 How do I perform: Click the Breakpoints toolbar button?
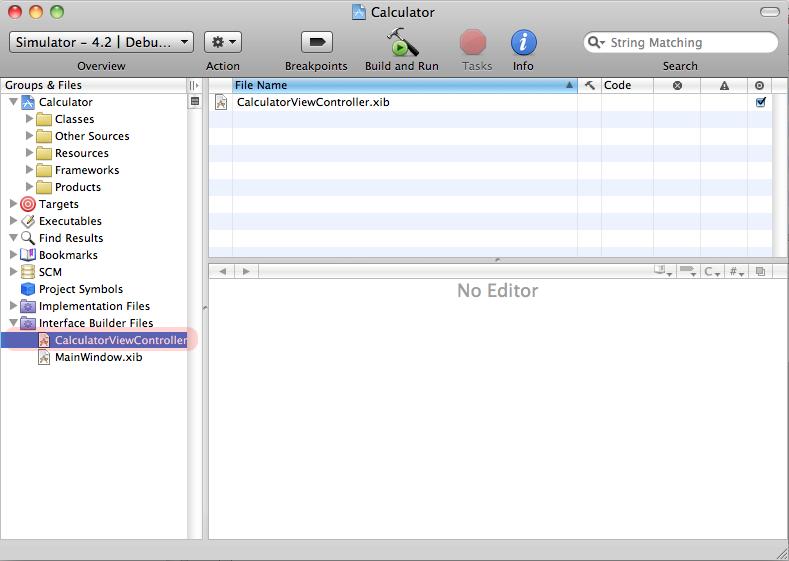[317, 42]
